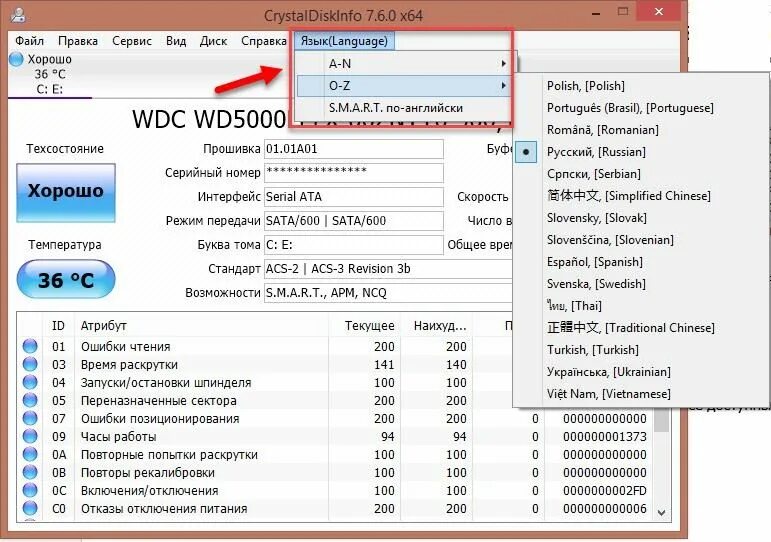The image size is (771, 542).
Task: Click current value 141 in Время раскрутки row
Action: [x=384, y=365]
